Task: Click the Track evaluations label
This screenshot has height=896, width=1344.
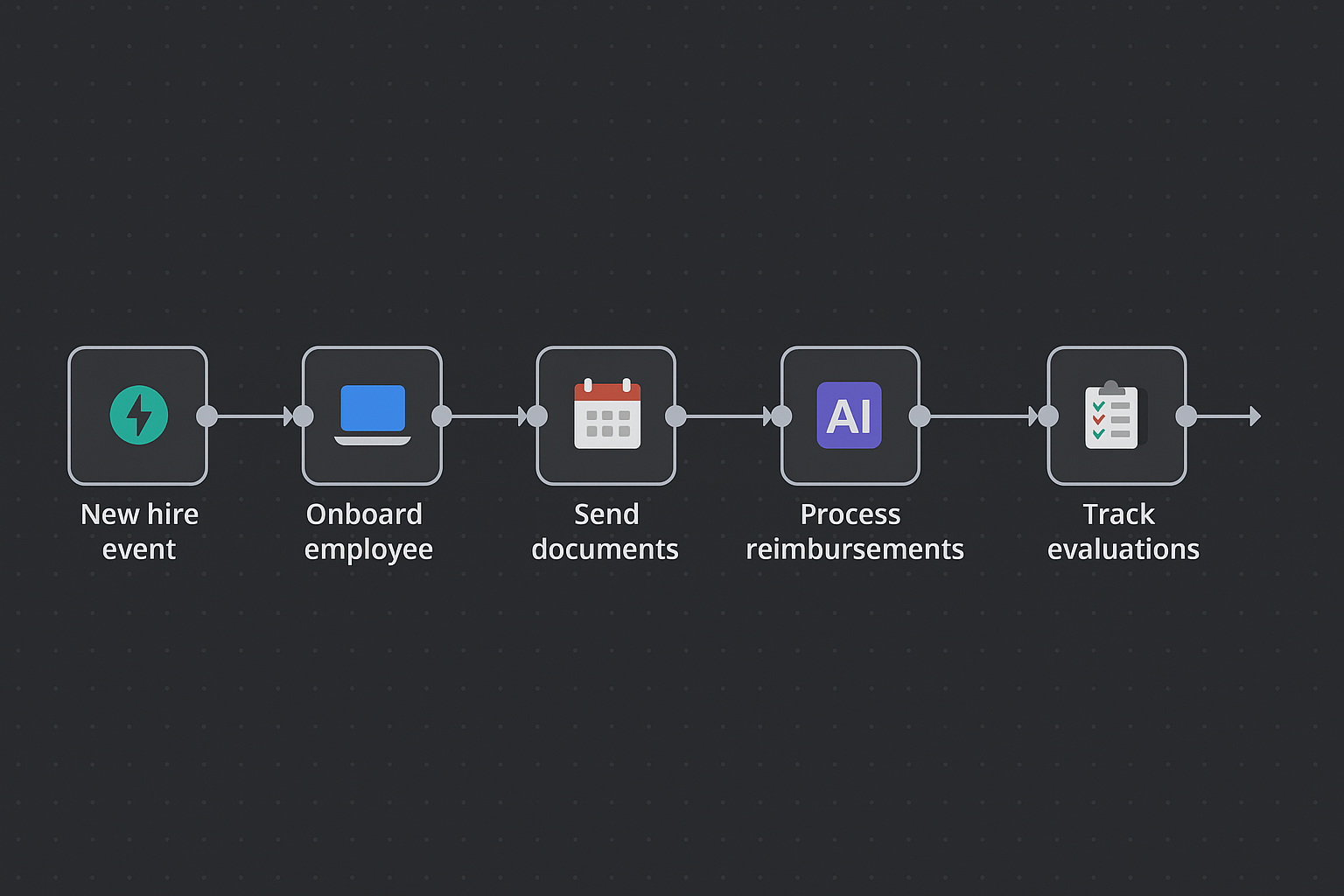Action: (x=1123, y=531)
